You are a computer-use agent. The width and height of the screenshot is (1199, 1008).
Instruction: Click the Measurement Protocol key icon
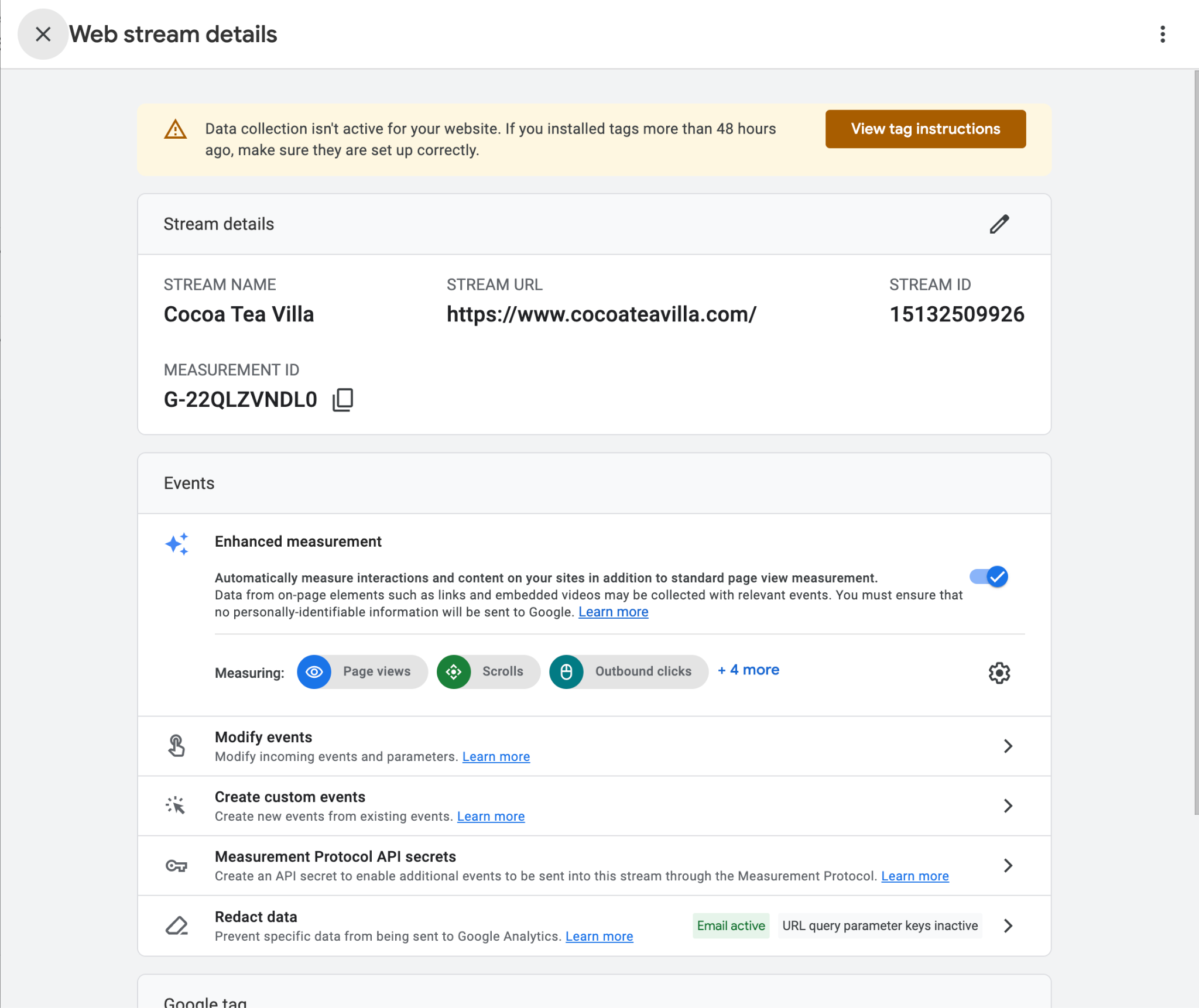(x=176, y=865)
